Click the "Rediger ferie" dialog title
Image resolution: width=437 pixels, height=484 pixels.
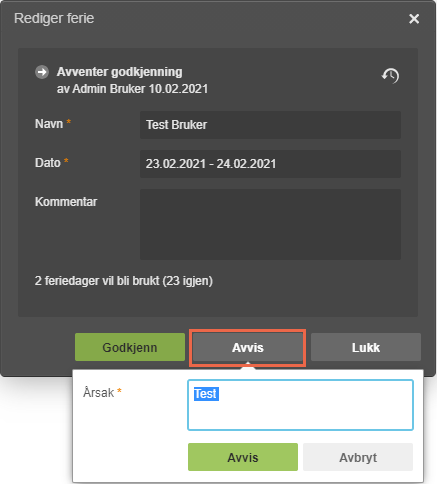[54, 18]
